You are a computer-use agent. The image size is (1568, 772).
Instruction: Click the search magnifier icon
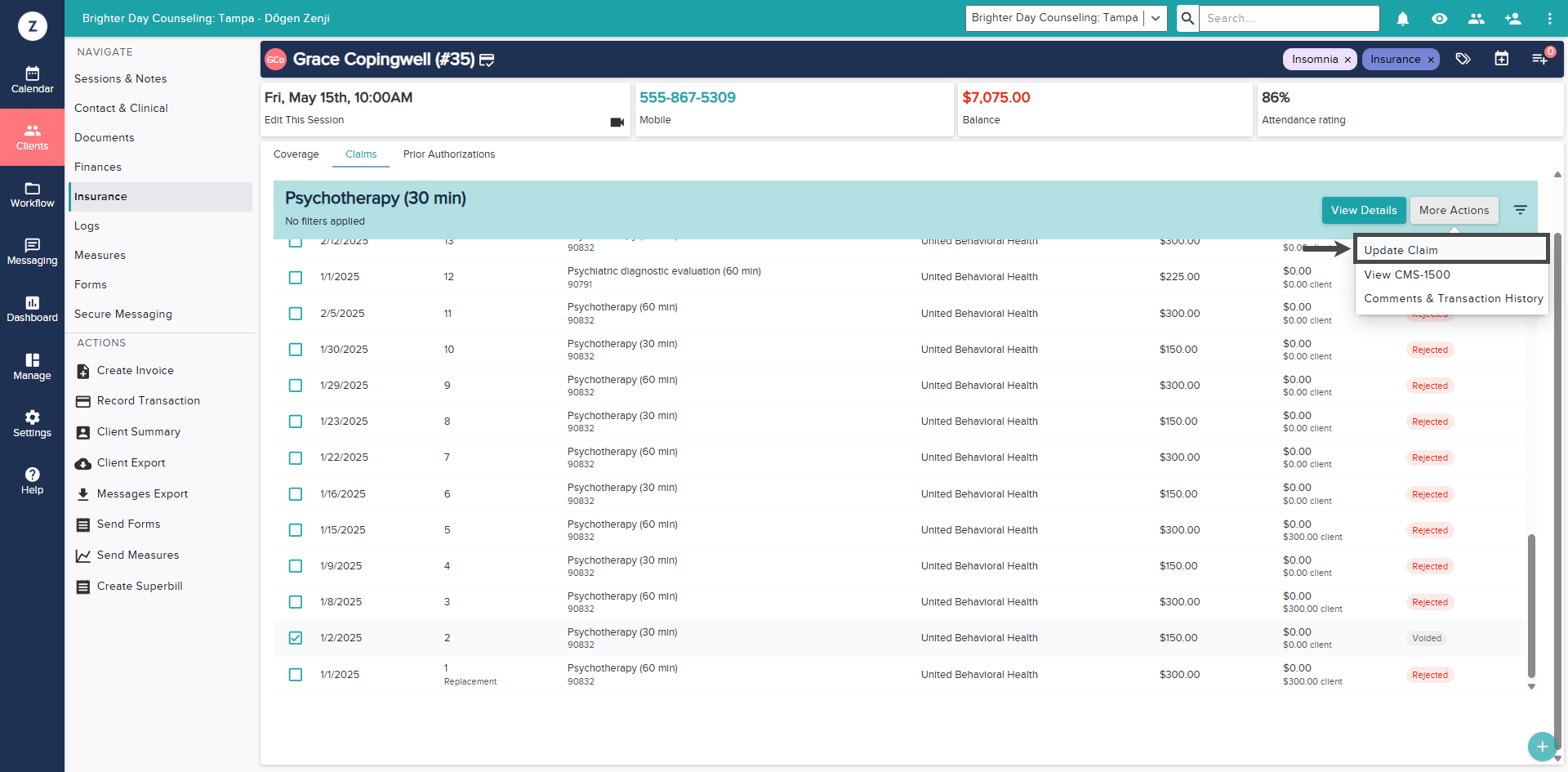(1188, 18)
